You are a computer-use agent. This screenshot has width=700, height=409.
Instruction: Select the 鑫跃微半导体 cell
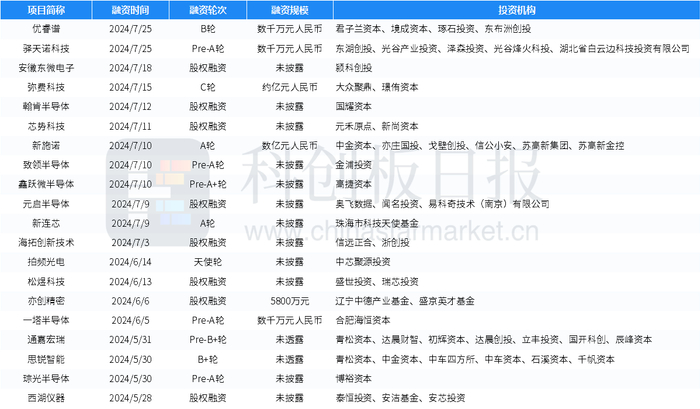(x=46, y=184)
